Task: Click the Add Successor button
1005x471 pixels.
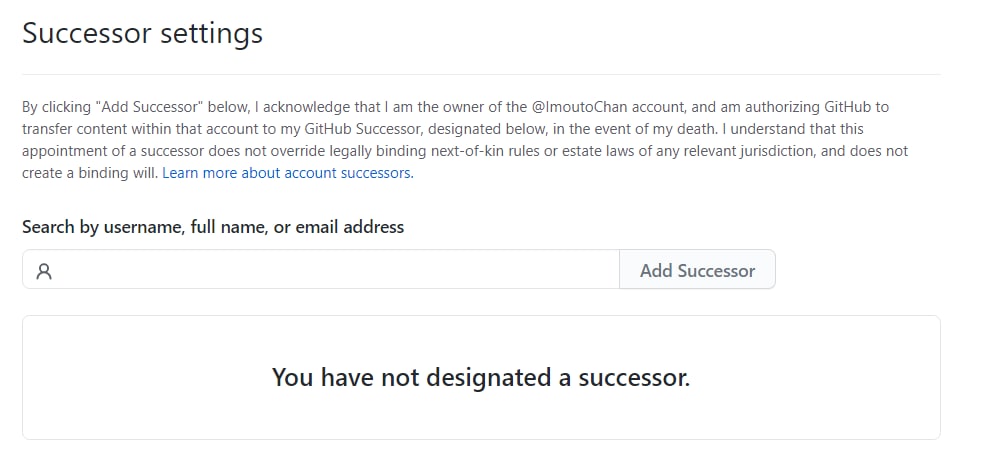Action: [697, 270]
